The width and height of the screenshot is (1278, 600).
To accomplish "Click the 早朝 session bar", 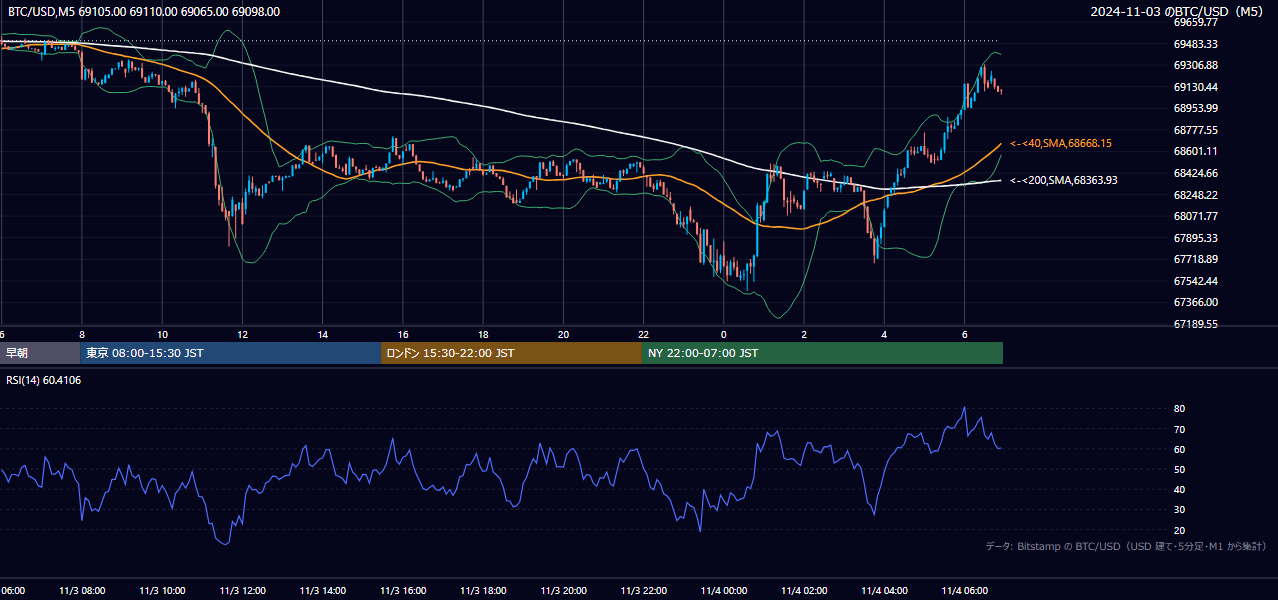I will click(x=39, y=353).
